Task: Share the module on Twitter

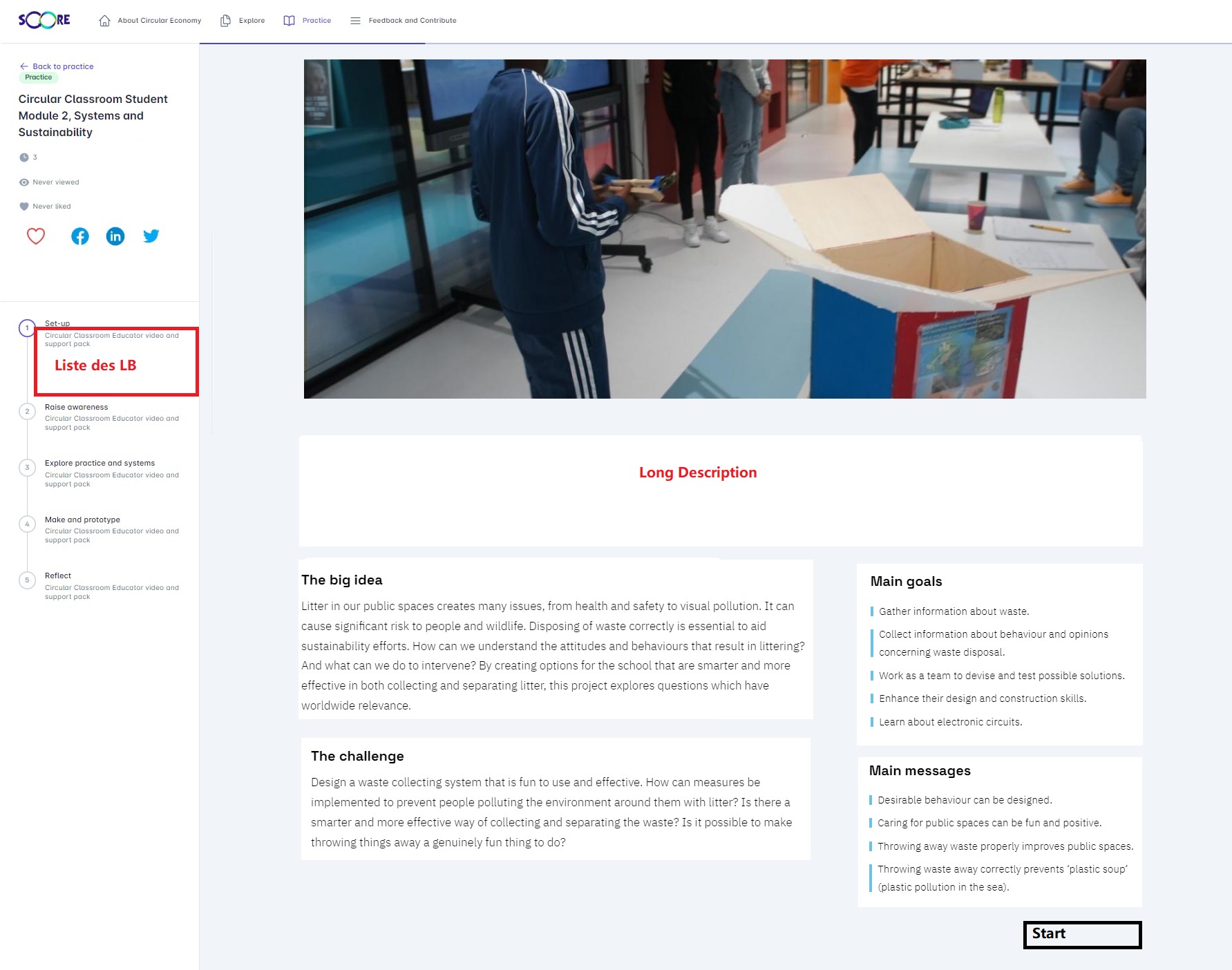Action: (151, 236)
